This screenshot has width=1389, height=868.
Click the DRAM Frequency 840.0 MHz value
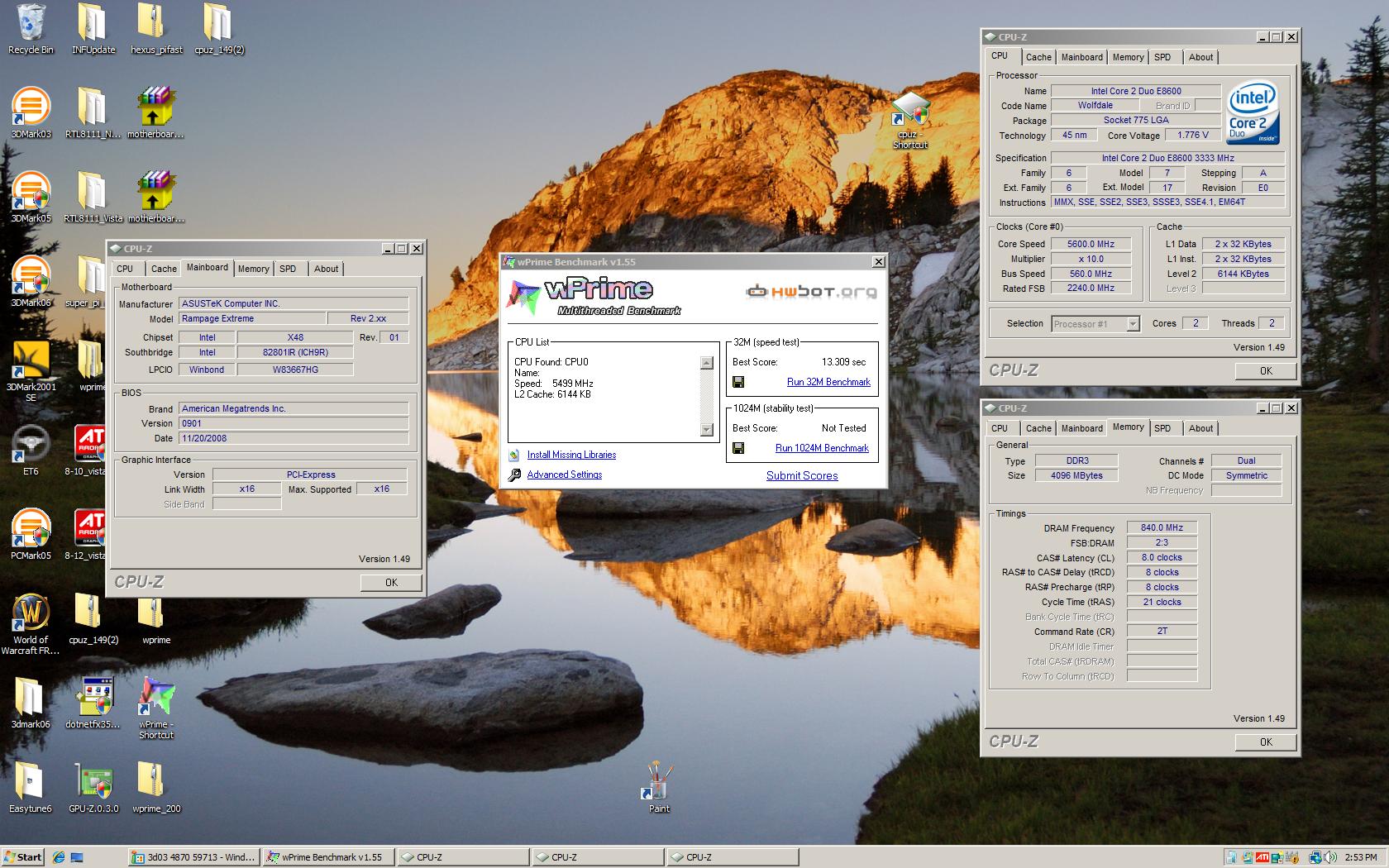[x=1162, y=527]
